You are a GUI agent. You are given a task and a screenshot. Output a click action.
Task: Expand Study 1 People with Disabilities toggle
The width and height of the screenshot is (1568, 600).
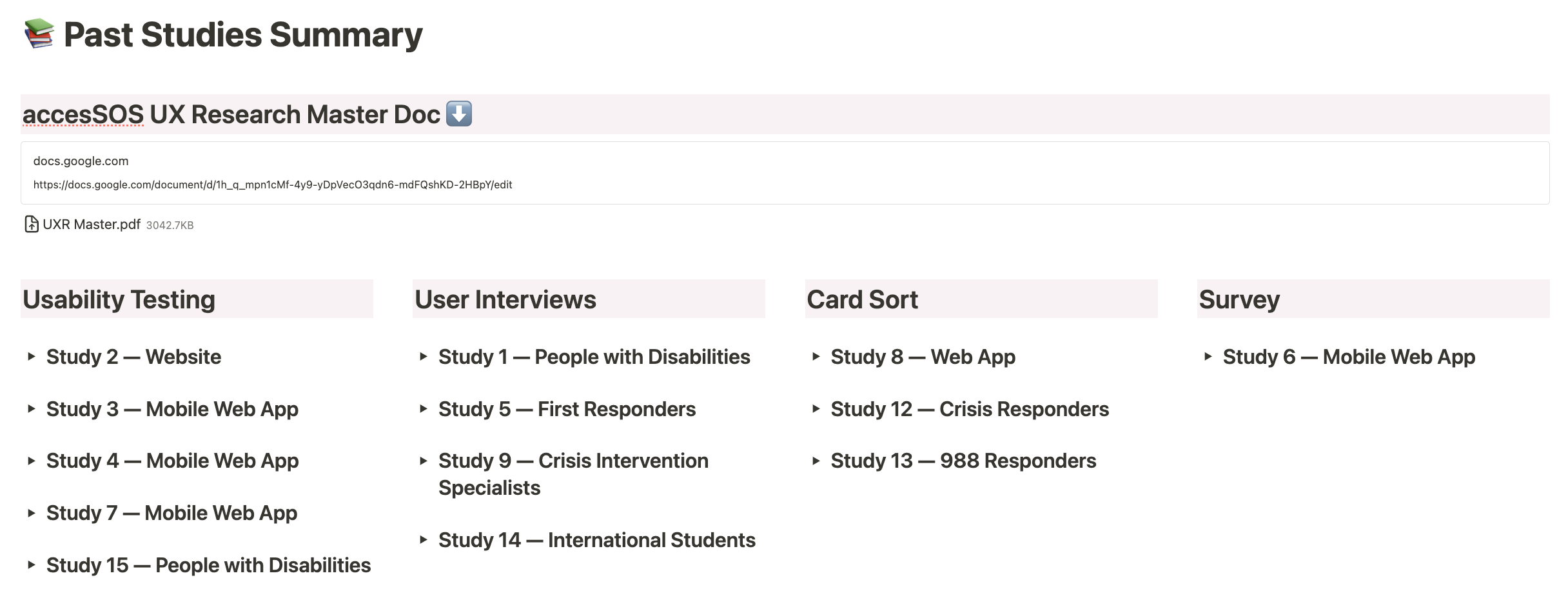click(423, 356)
